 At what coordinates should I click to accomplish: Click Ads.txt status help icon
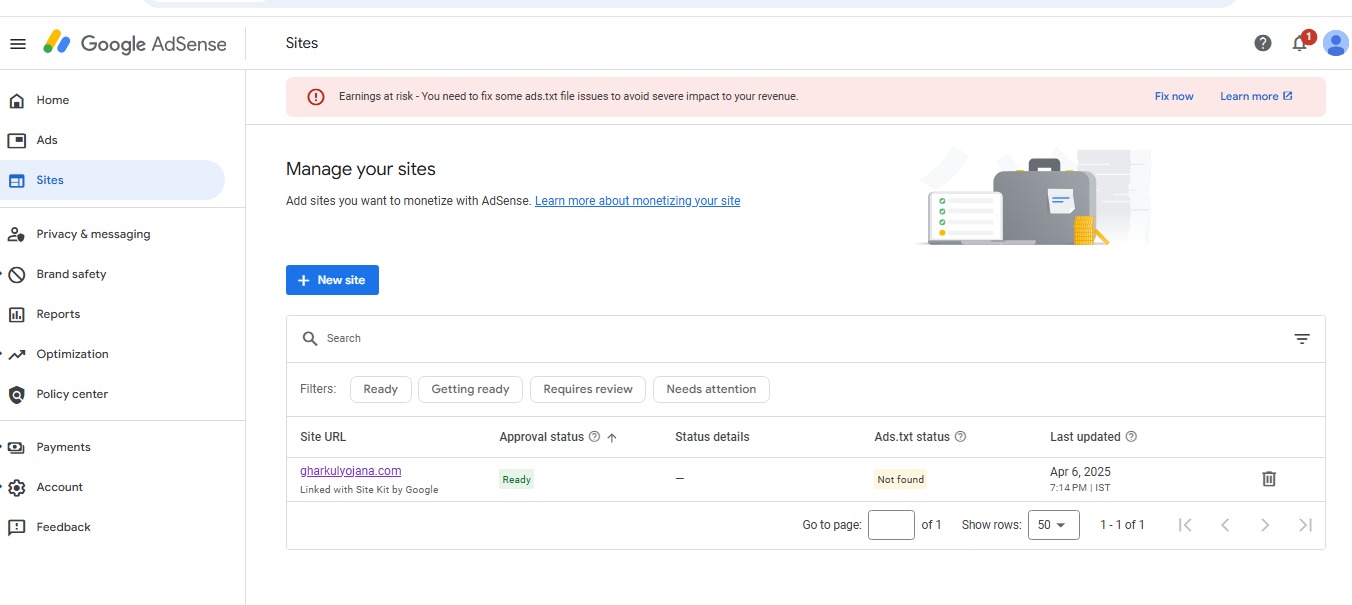(x=961, y=437)
